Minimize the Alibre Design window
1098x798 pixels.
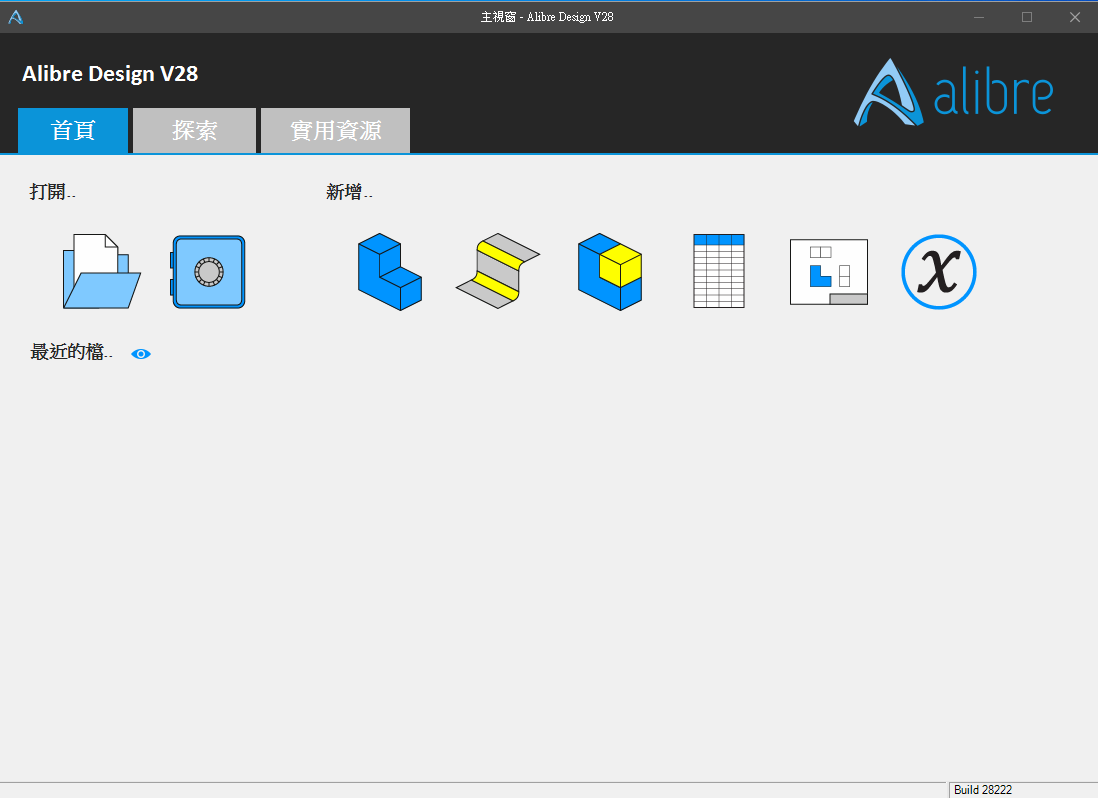(979, 17)
